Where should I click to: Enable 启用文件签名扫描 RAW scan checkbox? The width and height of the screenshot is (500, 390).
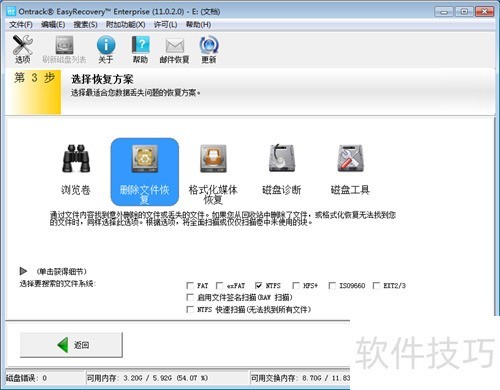click(190, 297)
